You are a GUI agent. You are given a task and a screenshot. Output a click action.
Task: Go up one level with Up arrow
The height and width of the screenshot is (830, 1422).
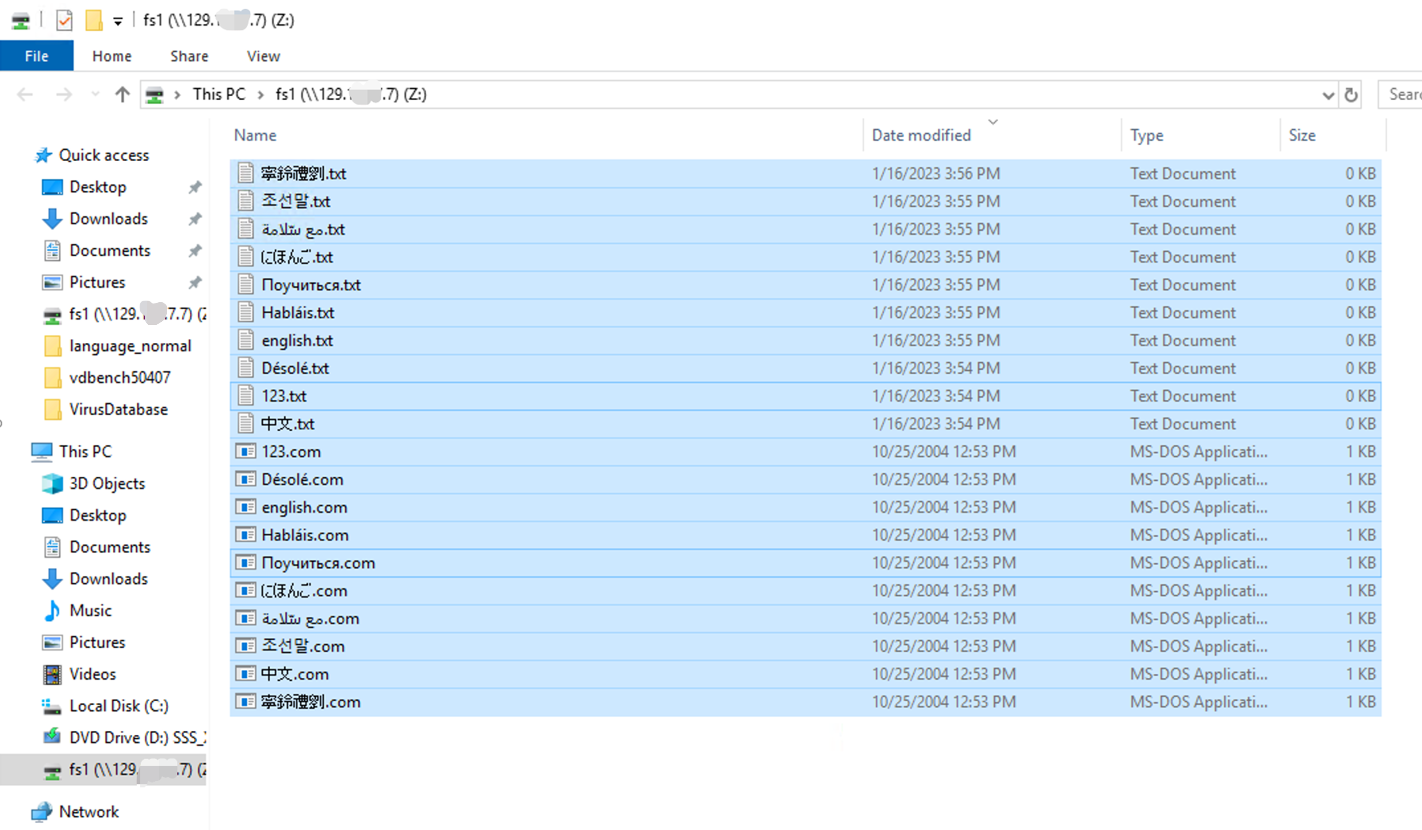(122, 95)
